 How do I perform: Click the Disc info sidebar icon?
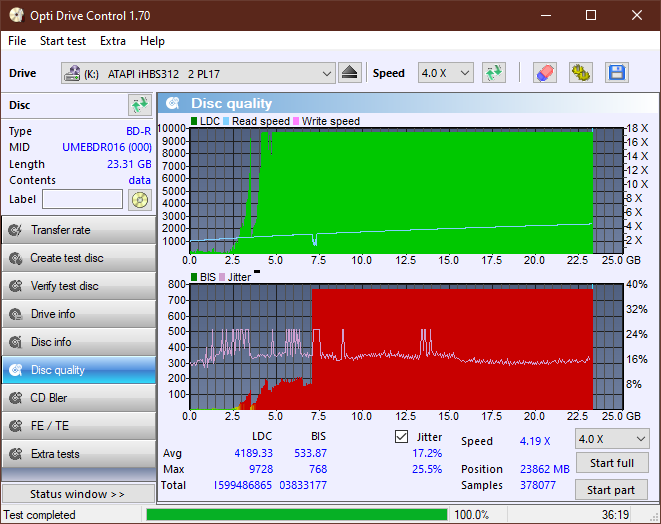coord(16,342)
